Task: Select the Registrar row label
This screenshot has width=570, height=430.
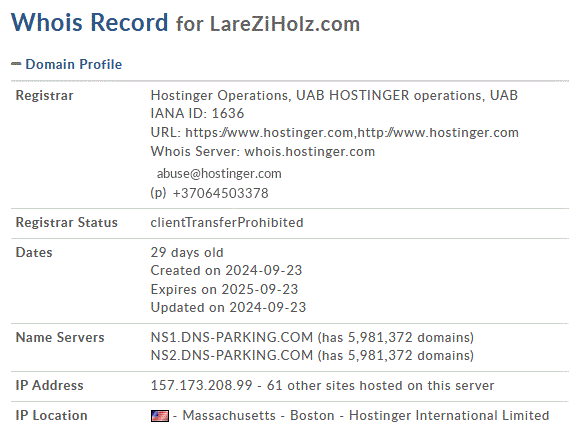Action: 44,96
